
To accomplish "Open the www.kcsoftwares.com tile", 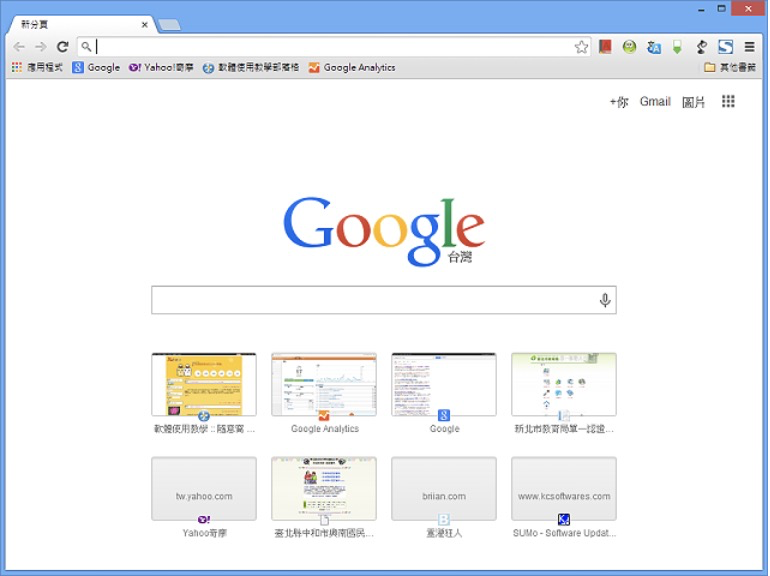I will (564, 489).
